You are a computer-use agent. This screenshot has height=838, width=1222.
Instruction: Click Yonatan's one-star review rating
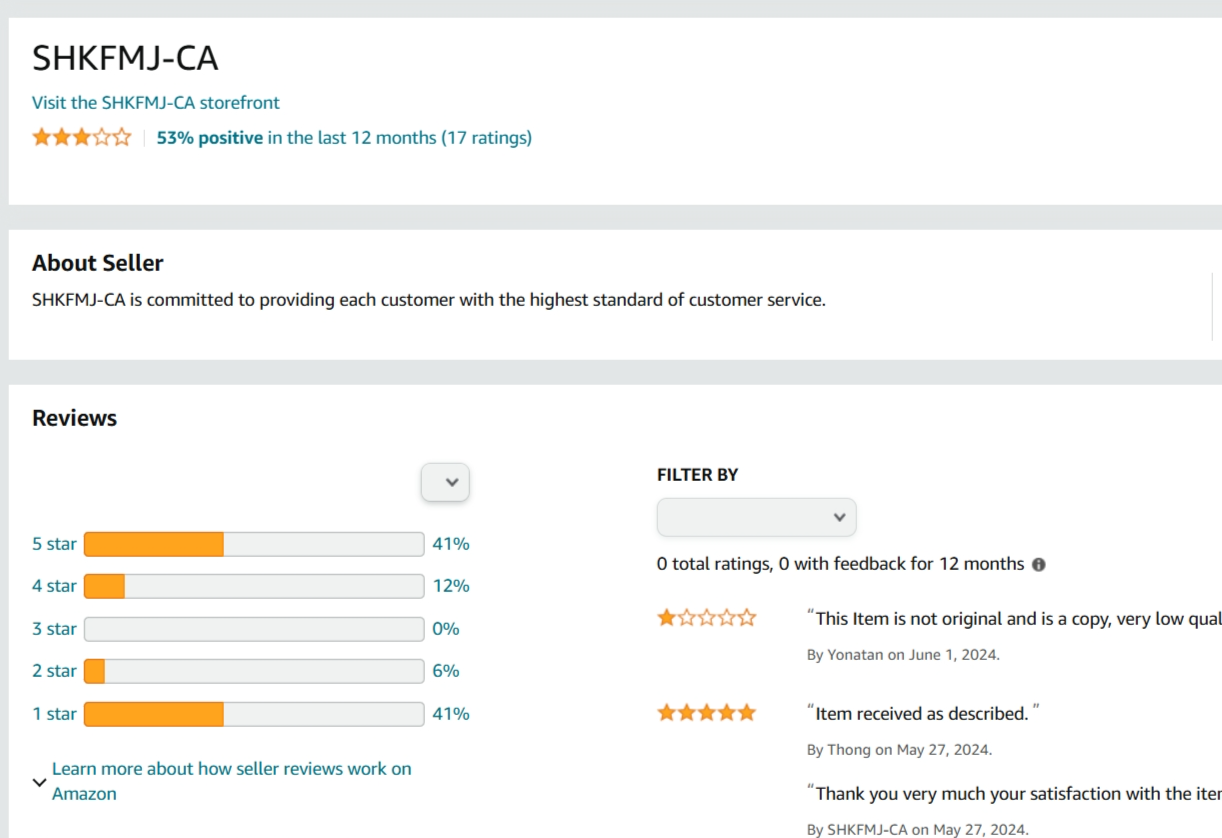[x=706, y=618]
